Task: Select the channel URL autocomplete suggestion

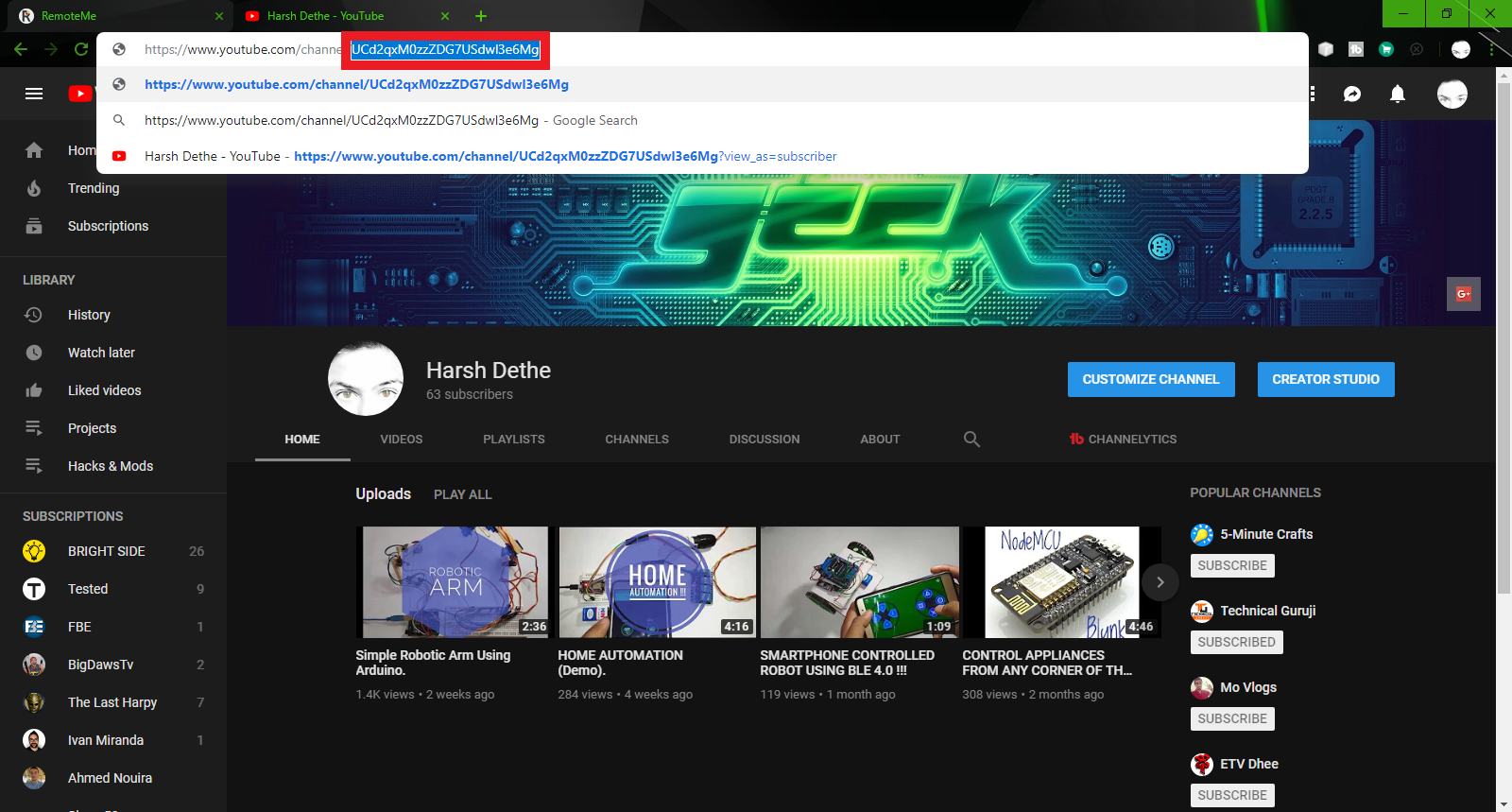Action: click(702, 84)
